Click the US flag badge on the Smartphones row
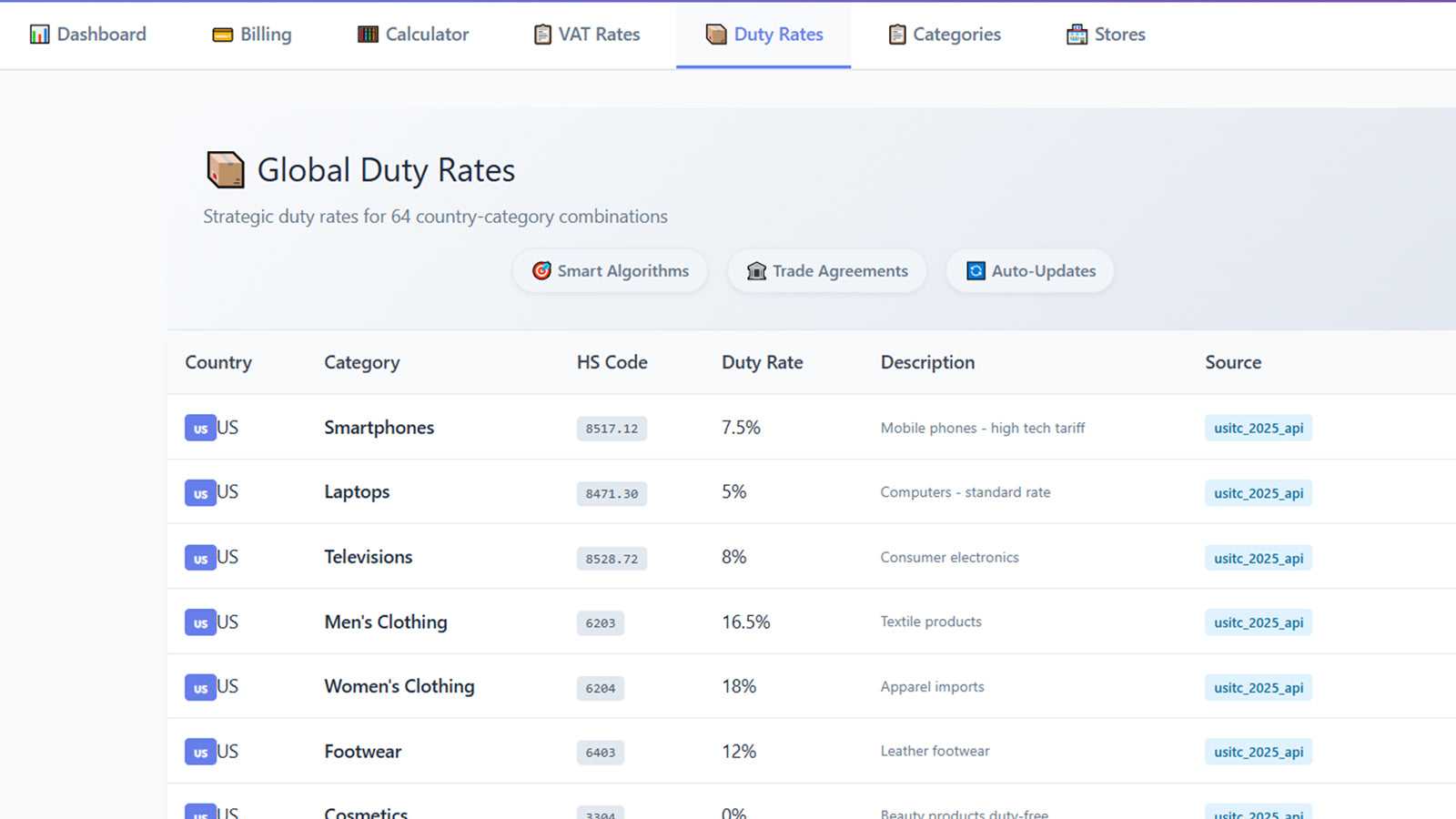This screenshot has width=1456, height=819. [201, 428]
